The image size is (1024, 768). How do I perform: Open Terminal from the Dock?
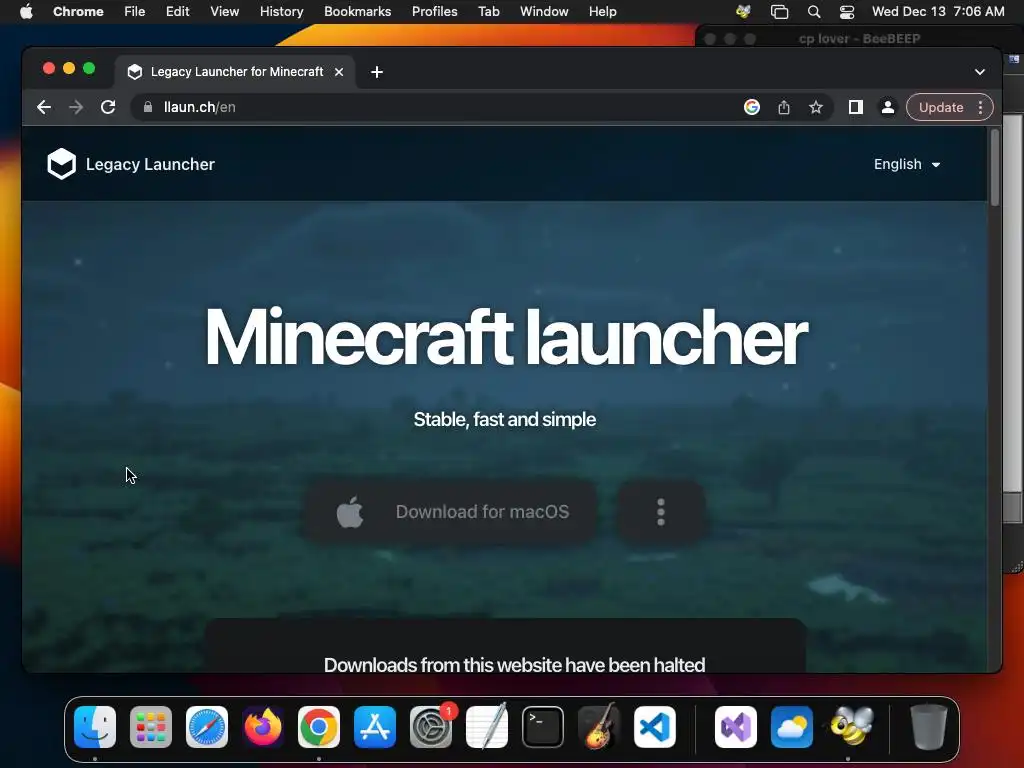pos(543,727)
